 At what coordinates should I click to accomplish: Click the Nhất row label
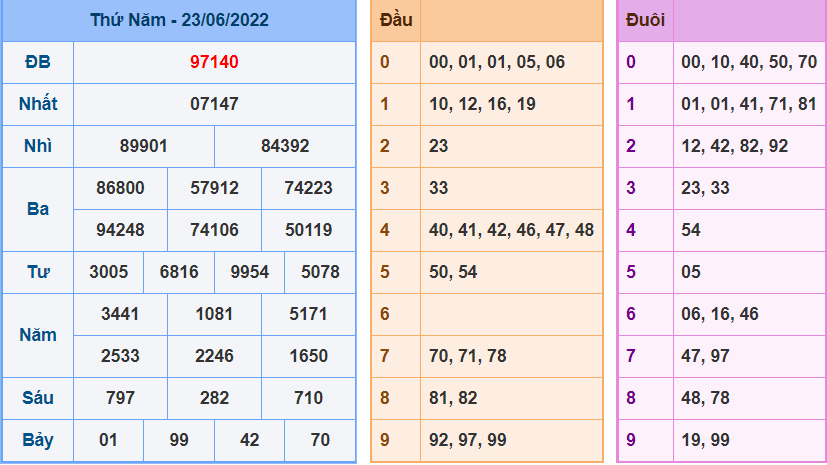point(38,104)
